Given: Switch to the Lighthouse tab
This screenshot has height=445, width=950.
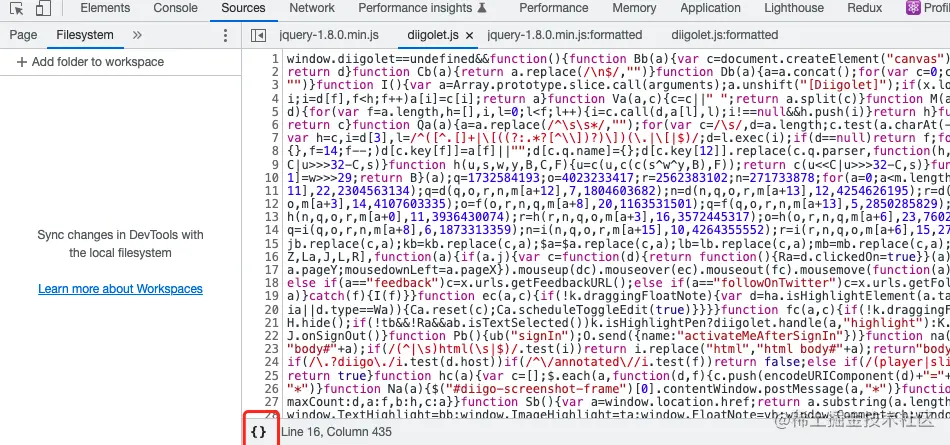Looking at the screenshot, I should pos(794,8).
